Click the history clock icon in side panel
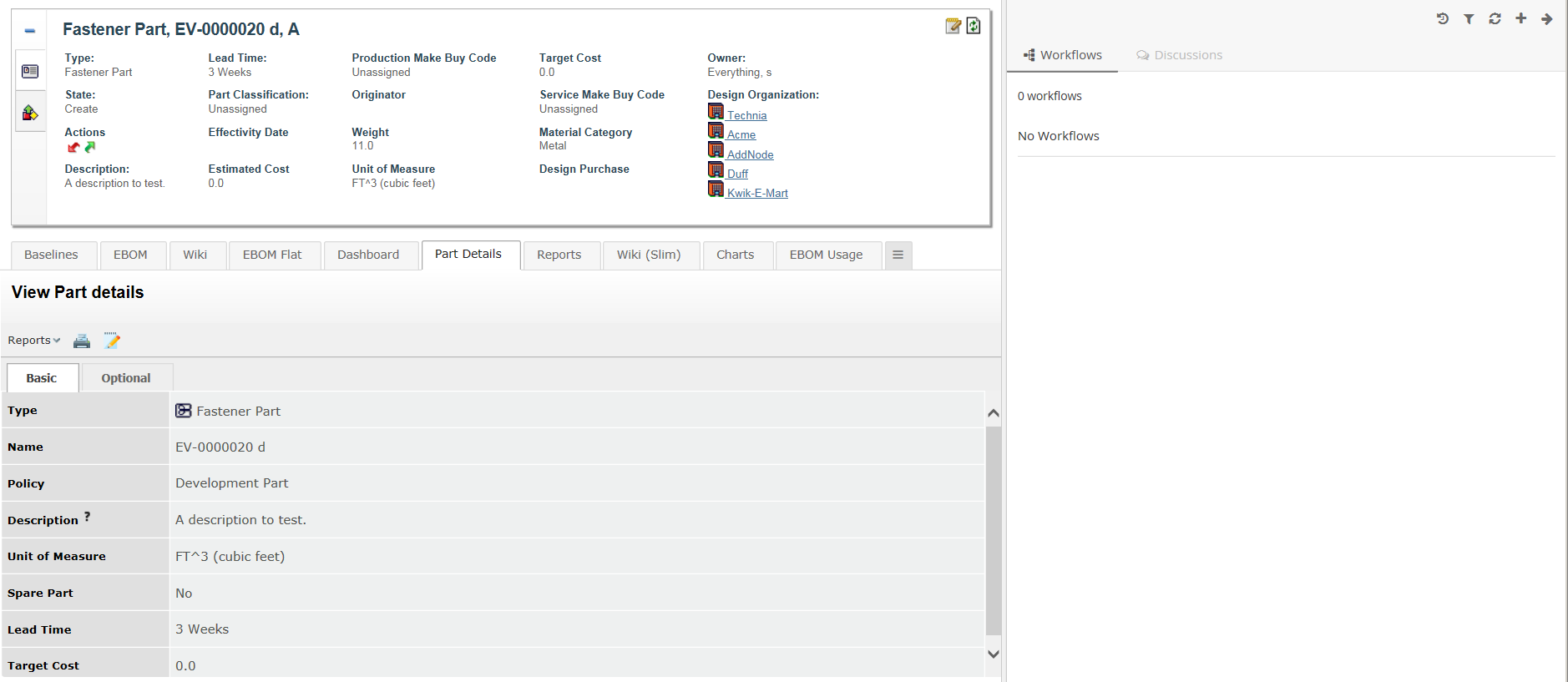This screenshot has height=682, width=1568. point(1442,18)
